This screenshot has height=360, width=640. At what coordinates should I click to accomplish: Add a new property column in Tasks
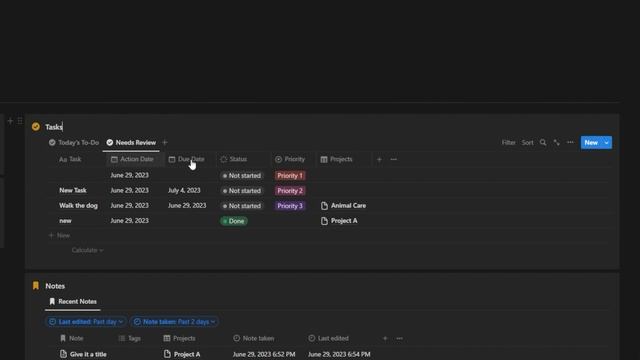pyautogui.click(x=379, y=159)
